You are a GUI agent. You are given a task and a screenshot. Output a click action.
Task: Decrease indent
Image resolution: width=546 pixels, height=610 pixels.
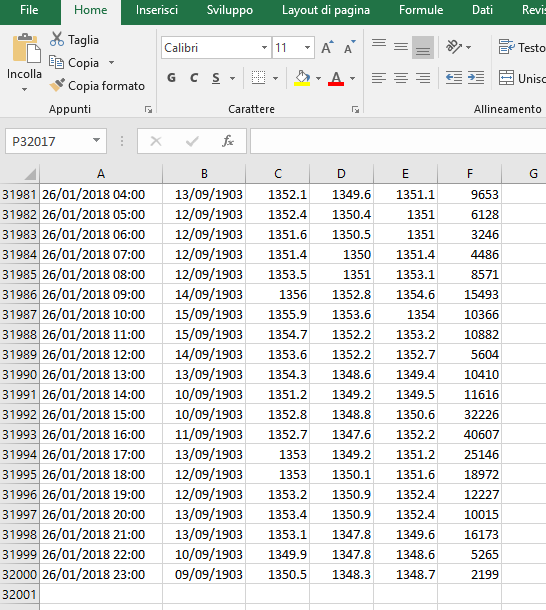pyautogui.click(x=454, y=78)
